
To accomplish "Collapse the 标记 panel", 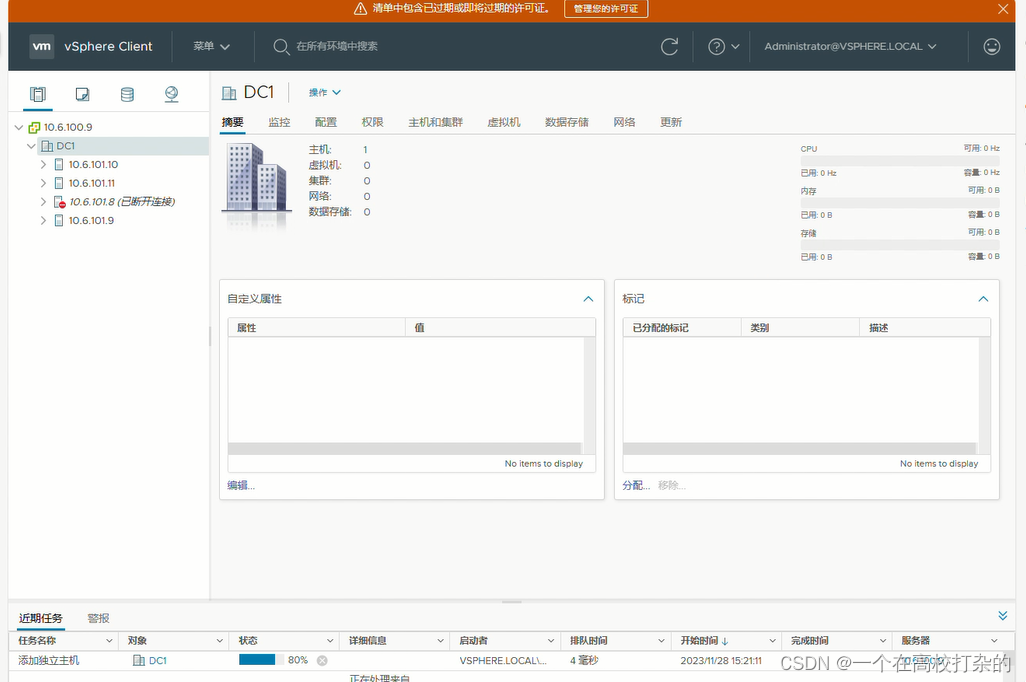I will click(983, 299).
